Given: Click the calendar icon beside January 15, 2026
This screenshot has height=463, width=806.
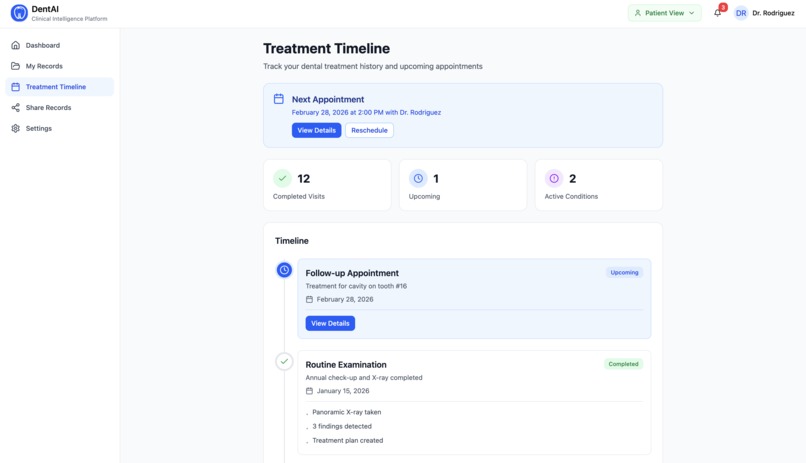Looking at the screenshot, I should (x=309, y=391).
